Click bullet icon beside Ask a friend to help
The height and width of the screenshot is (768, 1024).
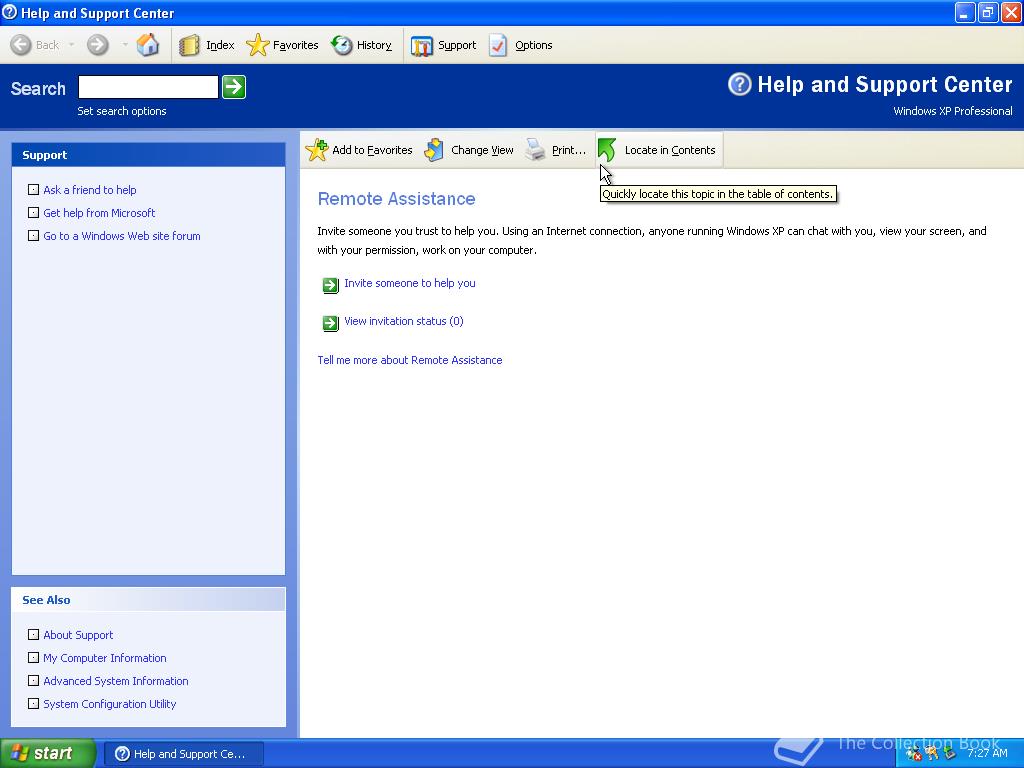click(33, 189)
